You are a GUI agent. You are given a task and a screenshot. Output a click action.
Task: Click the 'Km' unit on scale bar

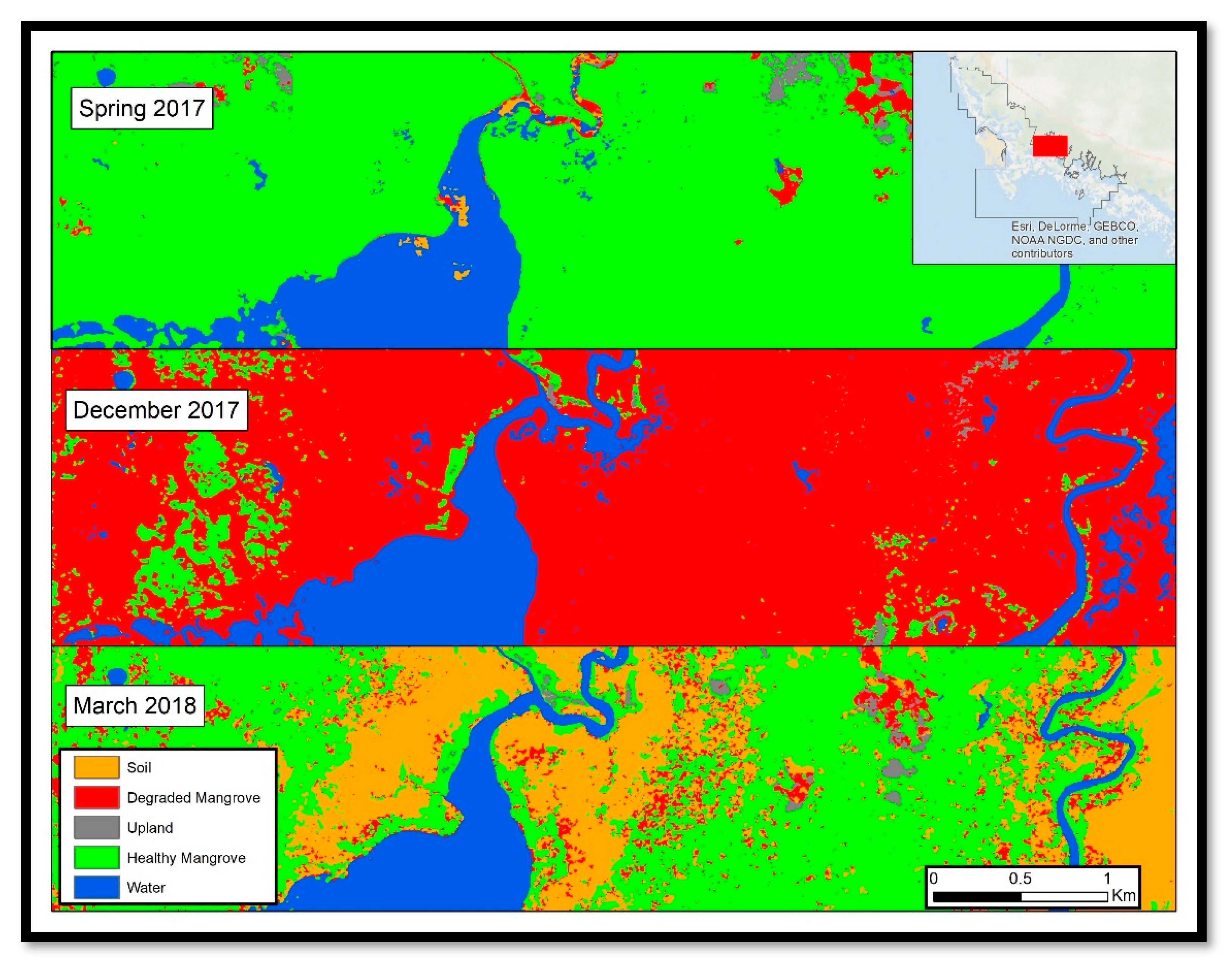click(1123, 895)
